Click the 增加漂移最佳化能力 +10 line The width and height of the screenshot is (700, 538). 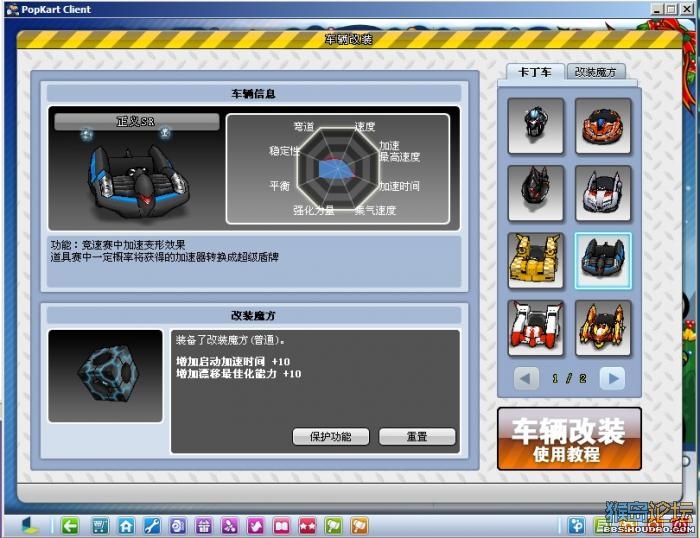238,374
